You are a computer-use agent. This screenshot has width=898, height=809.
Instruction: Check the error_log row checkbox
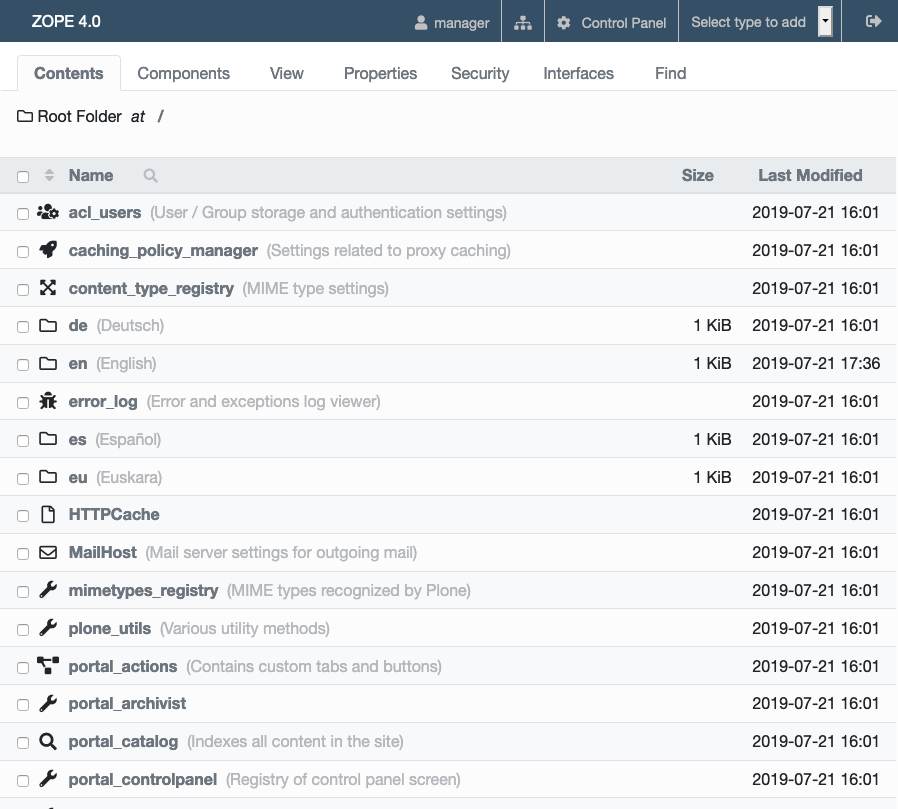pos(23,402)
